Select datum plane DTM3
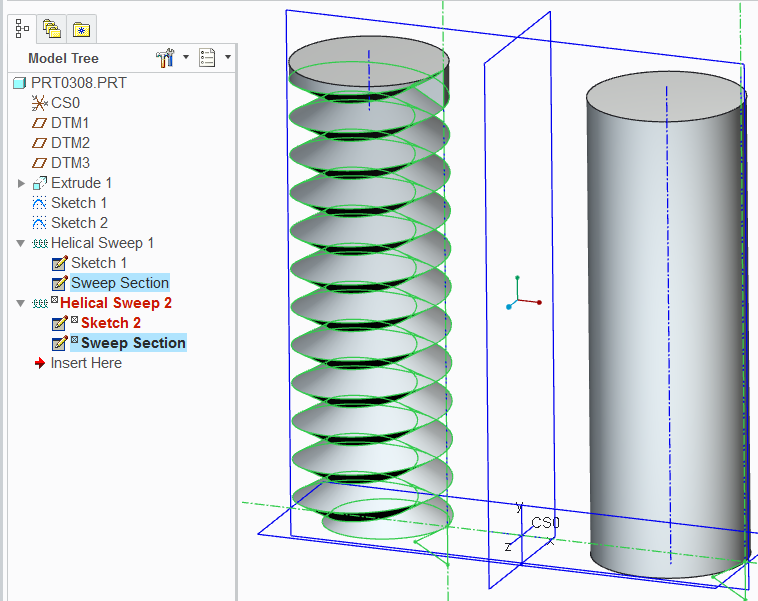The width and height of the screenshot is (758, 601). point(70,162)
